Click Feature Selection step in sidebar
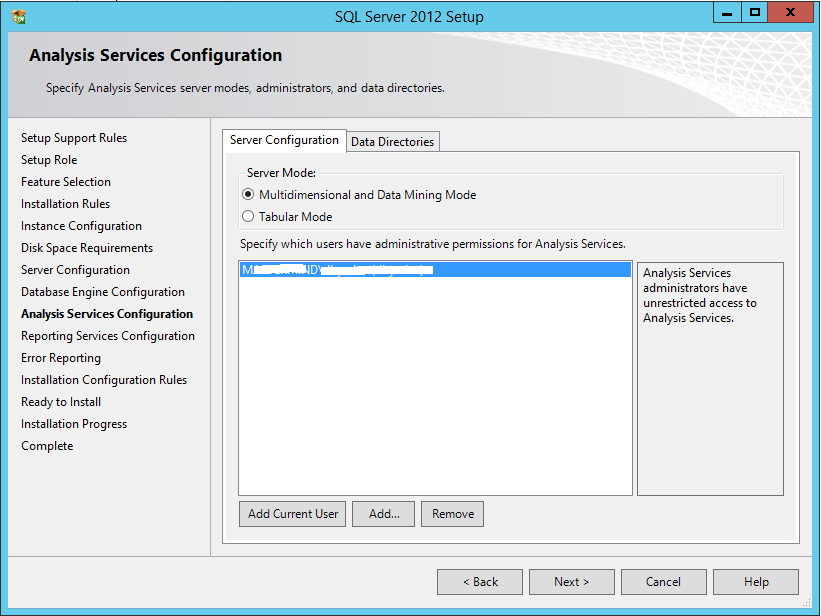The image size is (821, 616). tap(66, 182)
